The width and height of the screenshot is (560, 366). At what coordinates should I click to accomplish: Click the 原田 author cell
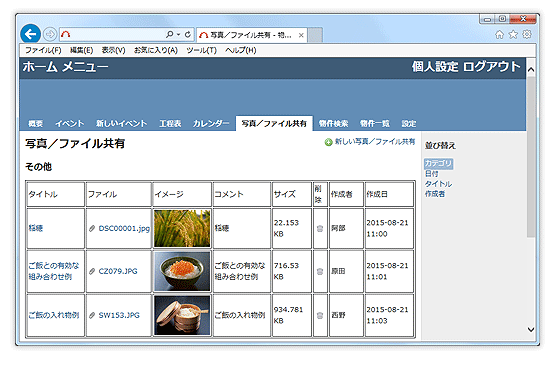346,271
